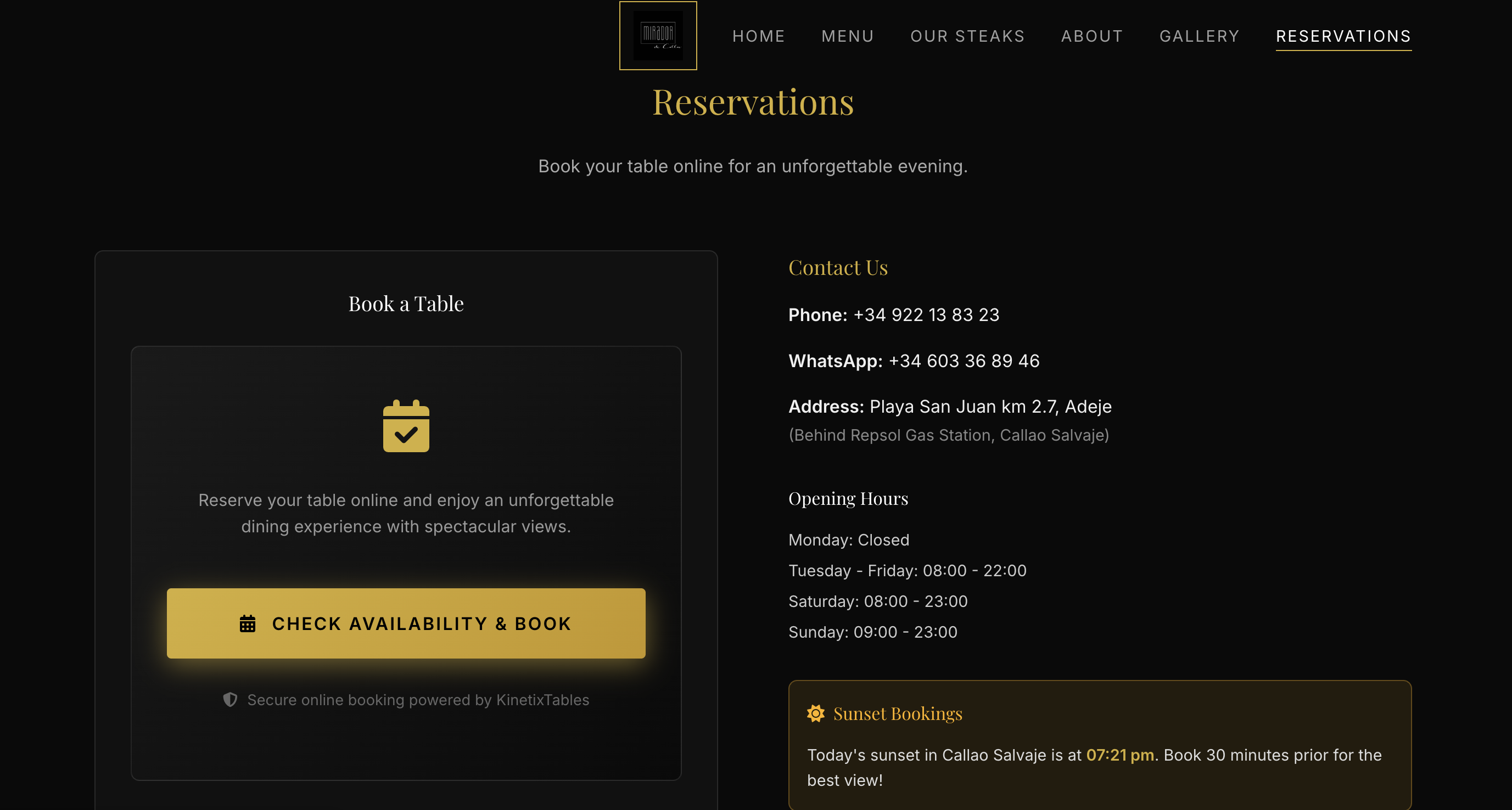Click the Playa San Juan address text
This screenshot has width=1512, height=810.
point(990,407)
